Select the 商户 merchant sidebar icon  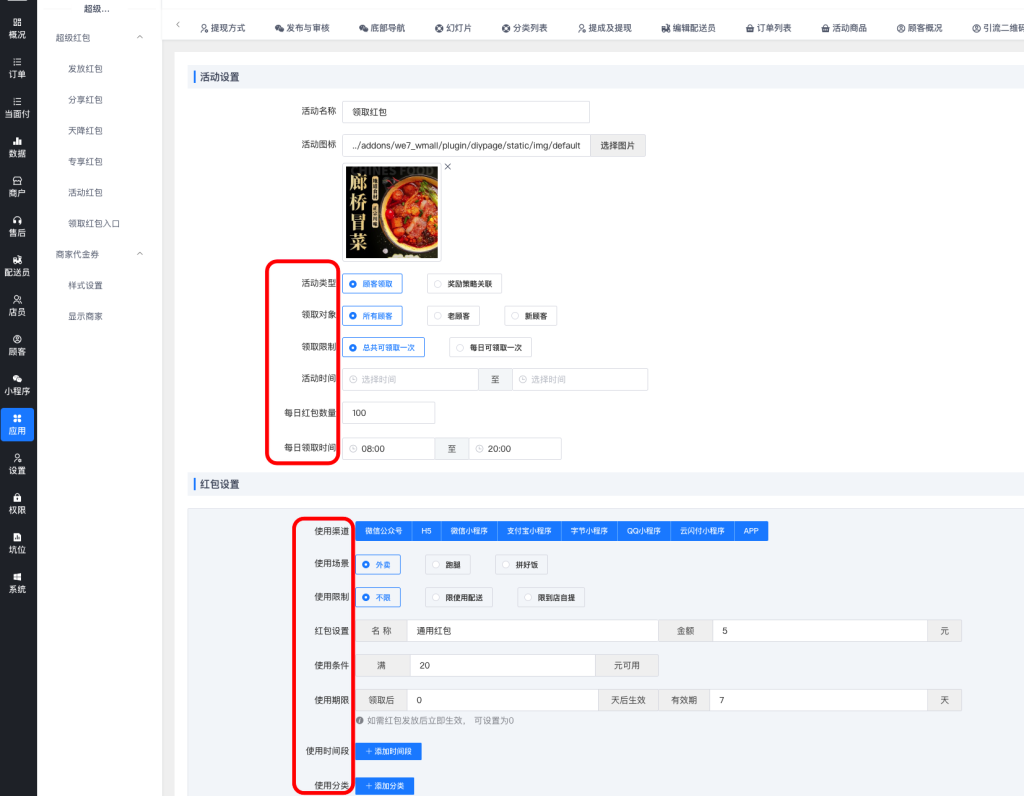[17, 186]
